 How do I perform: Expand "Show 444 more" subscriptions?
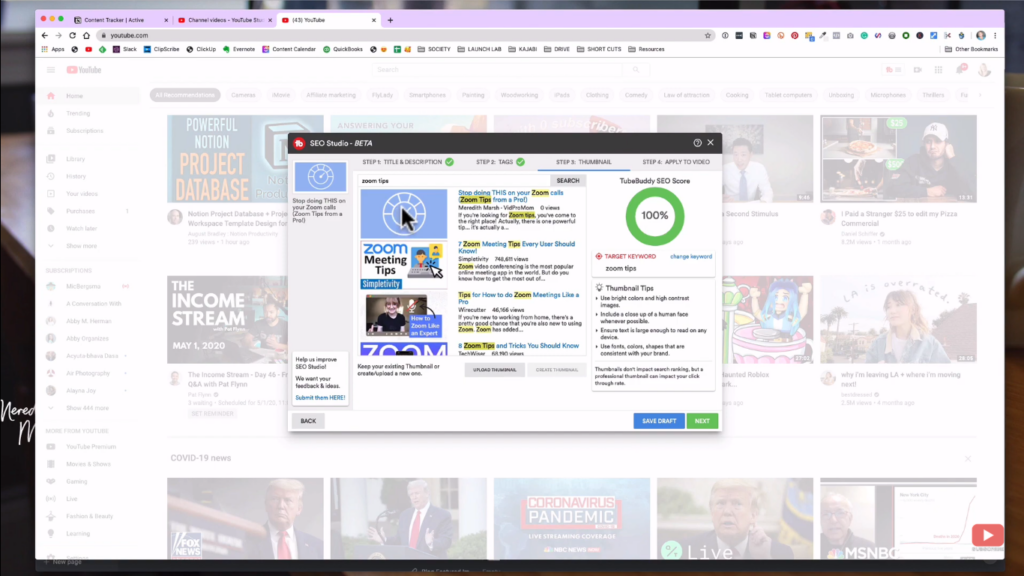(87, 408)
